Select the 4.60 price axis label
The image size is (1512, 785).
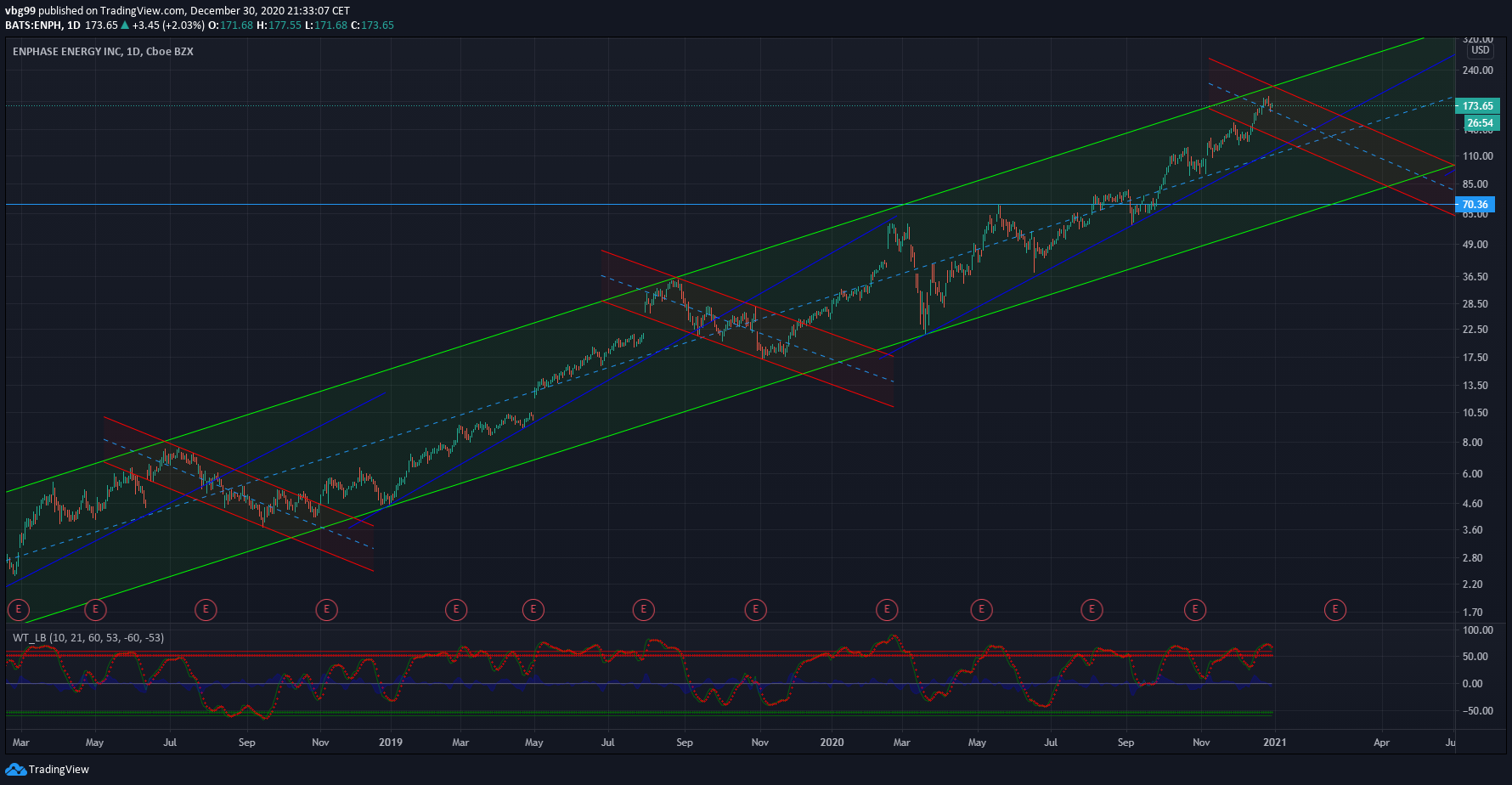(1473, 504)
